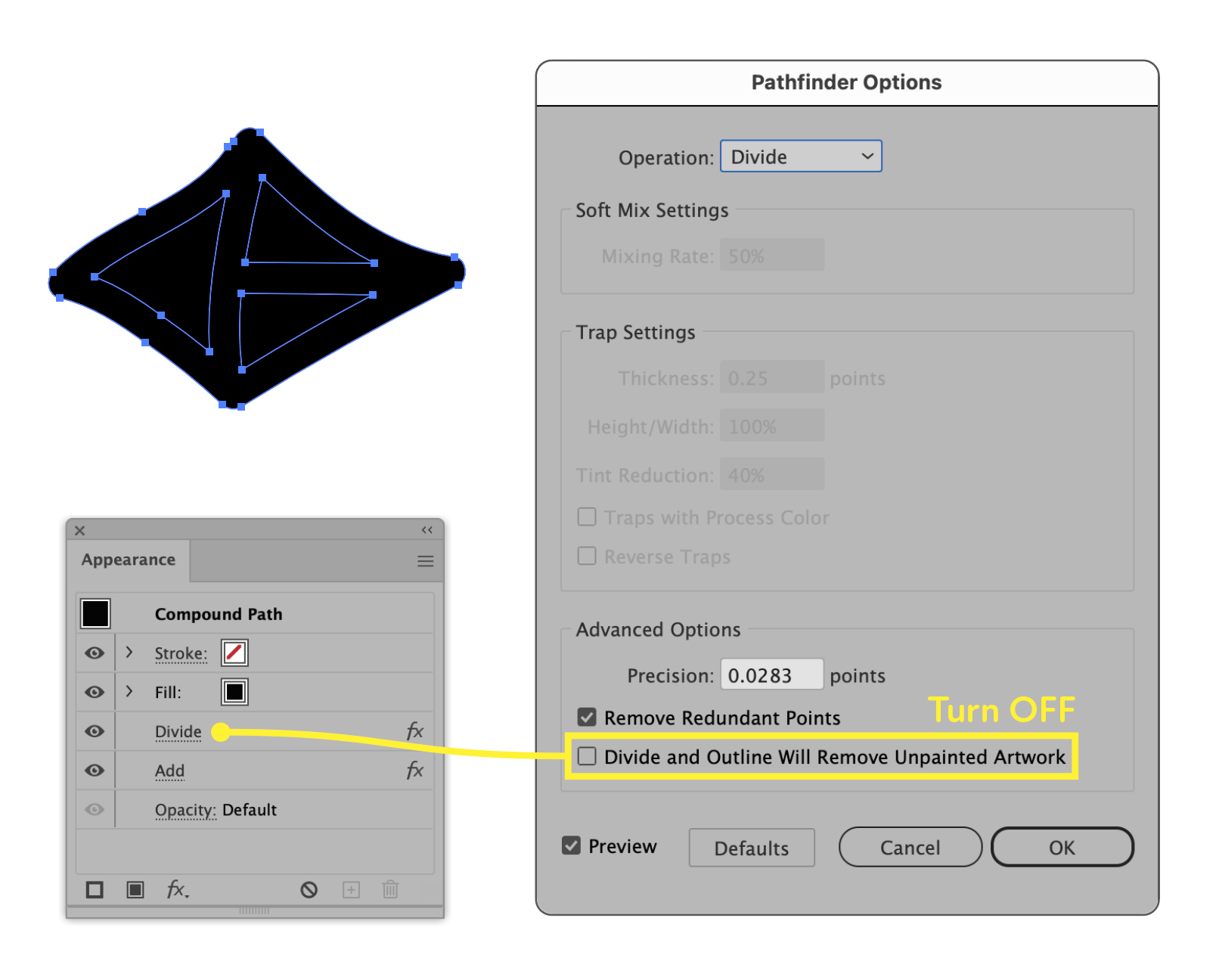The height and width of the screenshot is (980, 1219).
Task: Expand the Stroke row disclosure arrow
Action: click(x=129, y=653)
